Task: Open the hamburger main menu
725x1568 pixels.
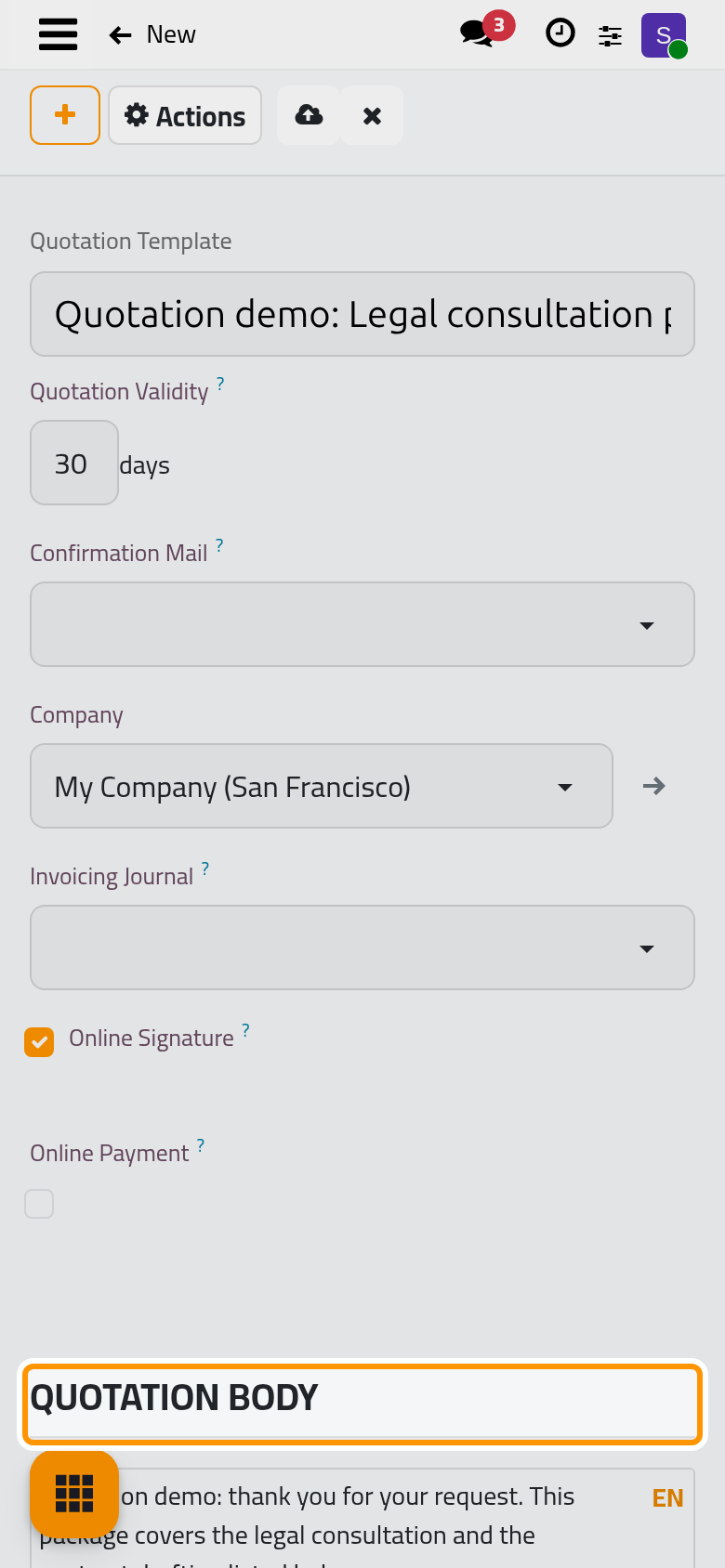Action: [x=58, y=34]
